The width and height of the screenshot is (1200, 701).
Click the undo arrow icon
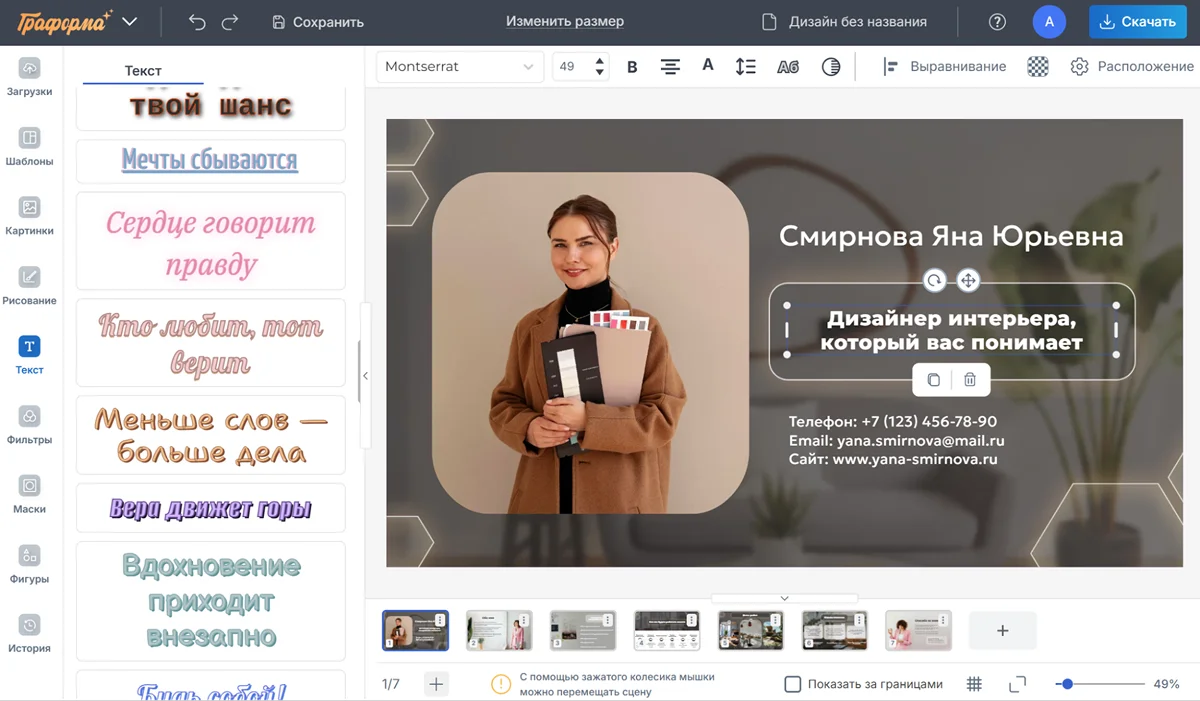(x=197, y=22)
